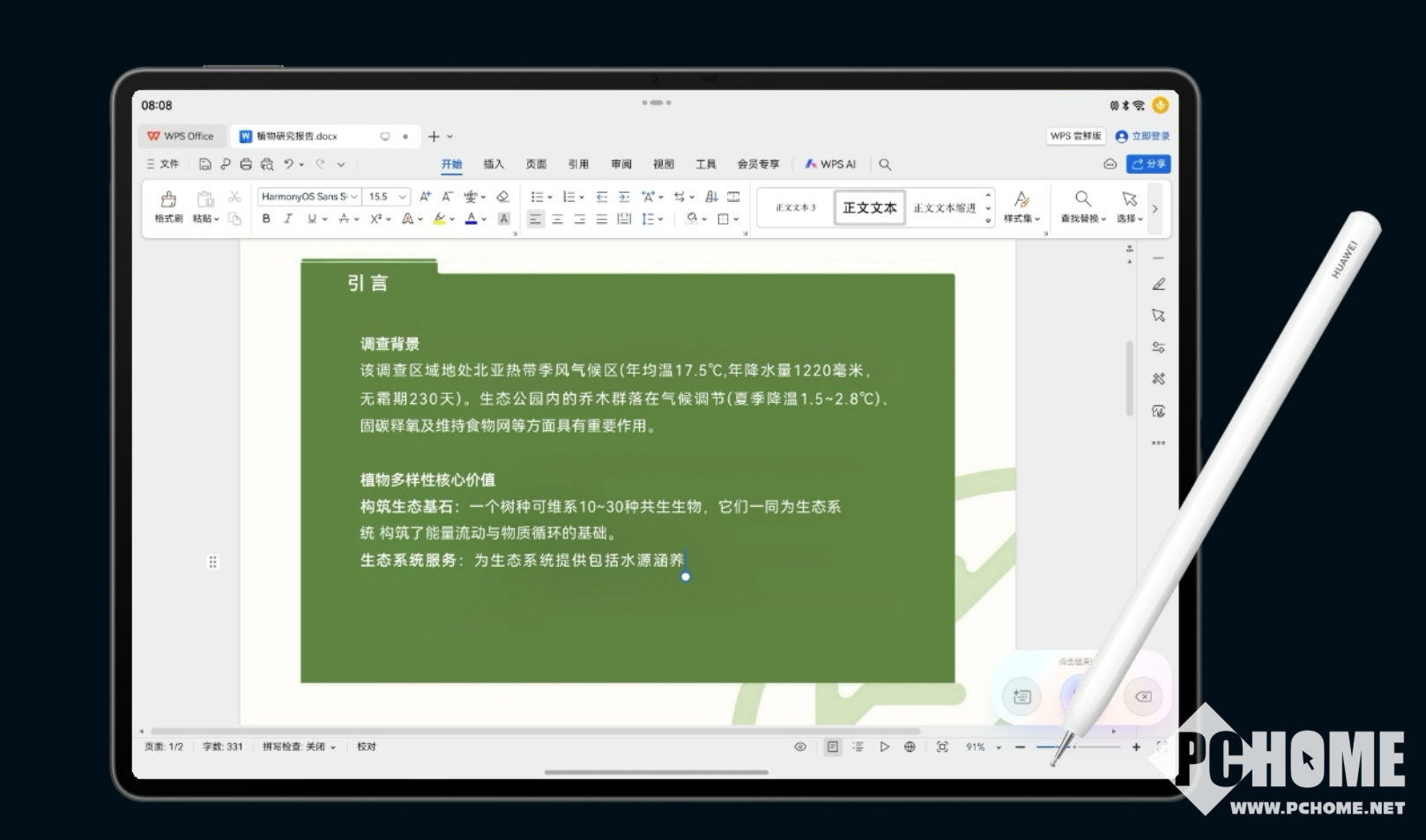The image size is (1426, 840).
Task: Click the search magnifier icon beside WPS AI
Action: pyautogui.click(x=885, y=165)
